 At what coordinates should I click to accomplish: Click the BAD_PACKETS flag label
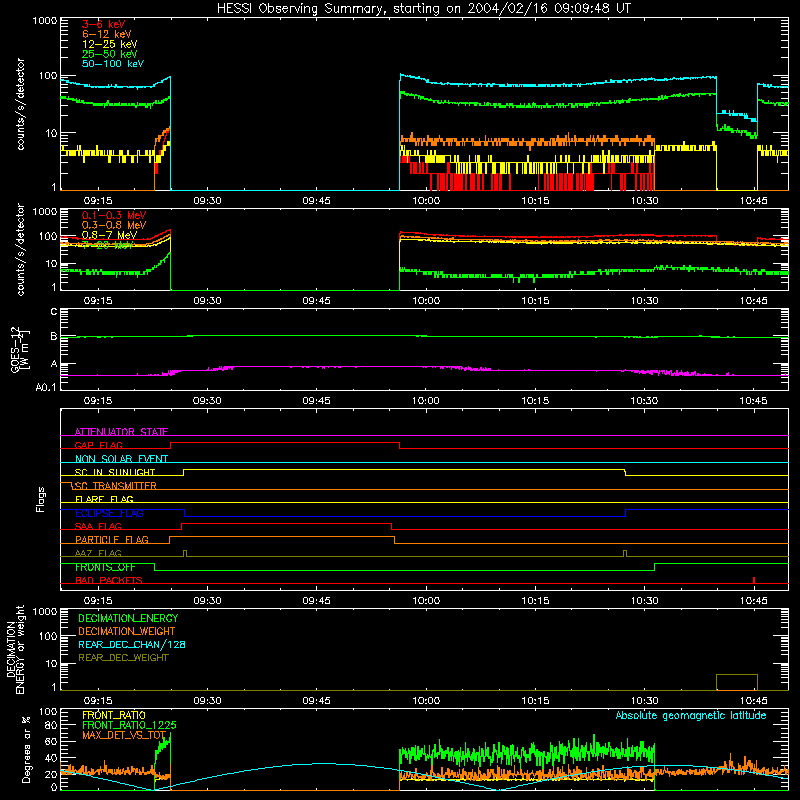click(x=109, y=580)
